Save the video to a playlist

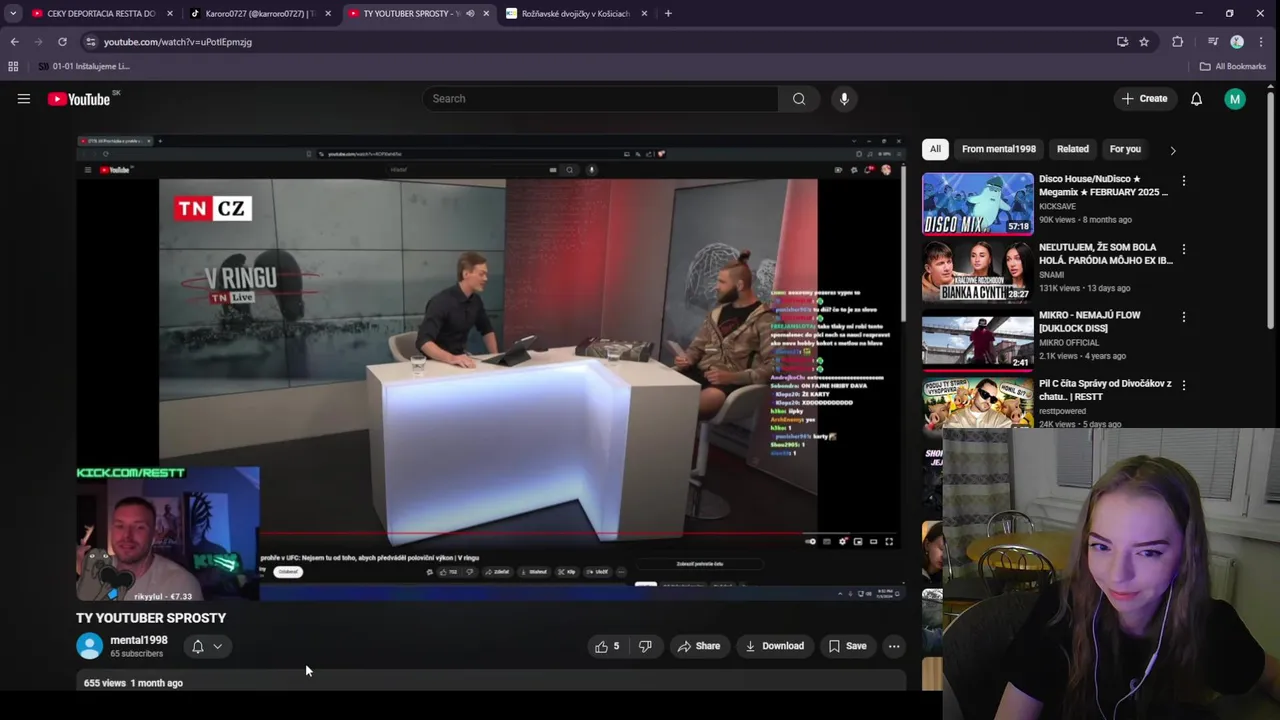coord(847,646)
